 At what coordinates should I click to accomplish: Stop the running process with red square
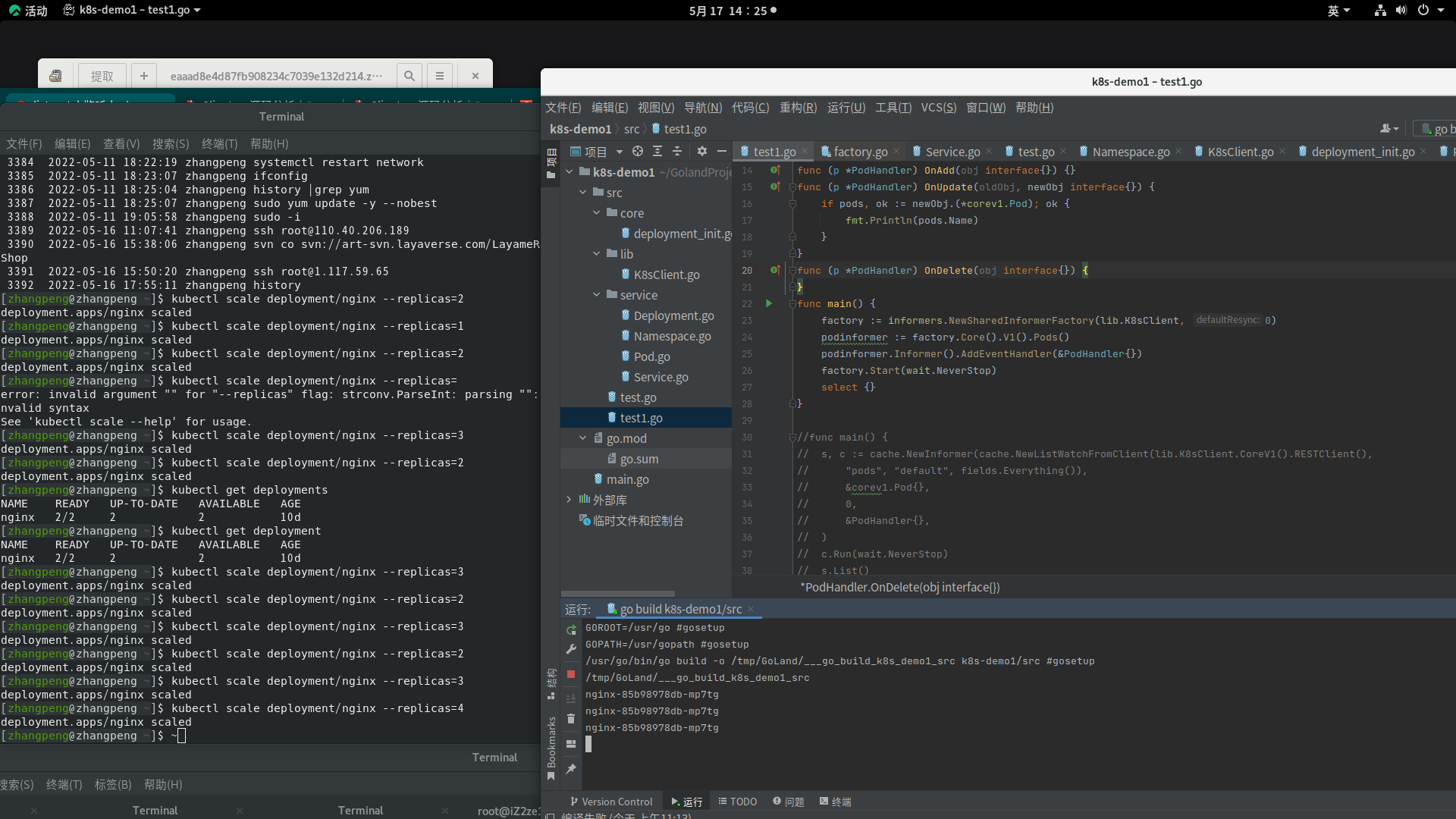(571, 674)
